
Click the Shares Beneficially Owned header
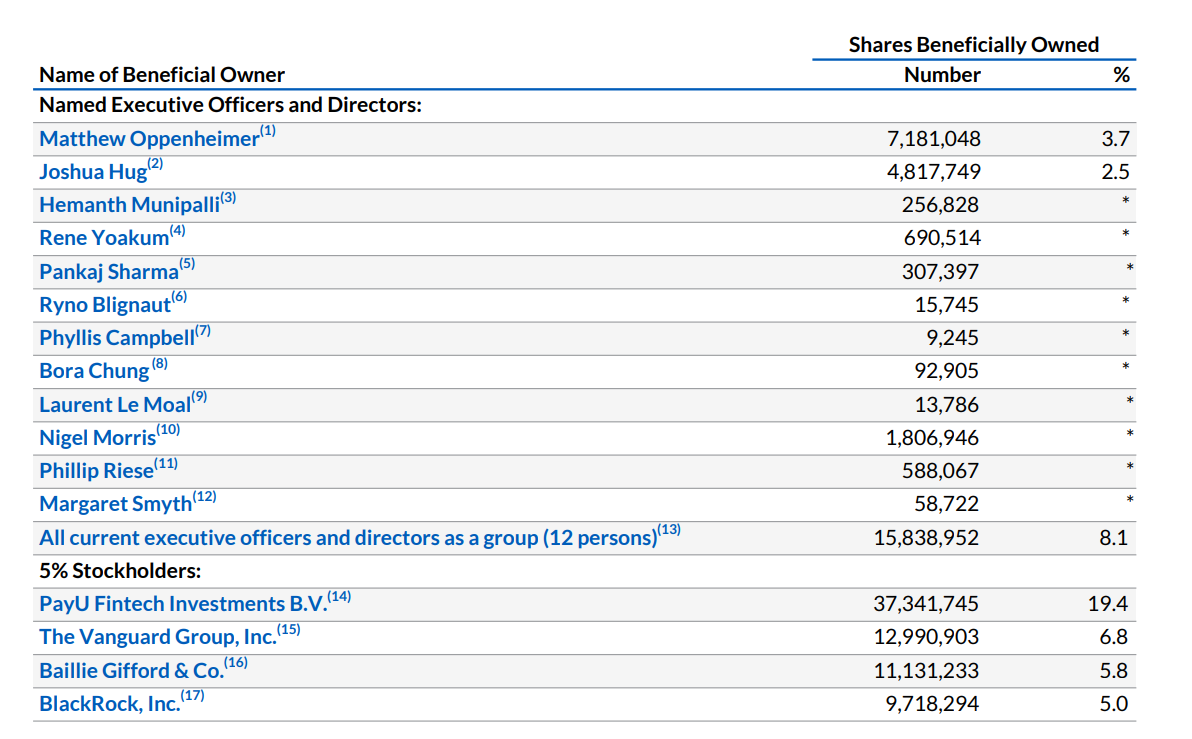click(974, 45)
